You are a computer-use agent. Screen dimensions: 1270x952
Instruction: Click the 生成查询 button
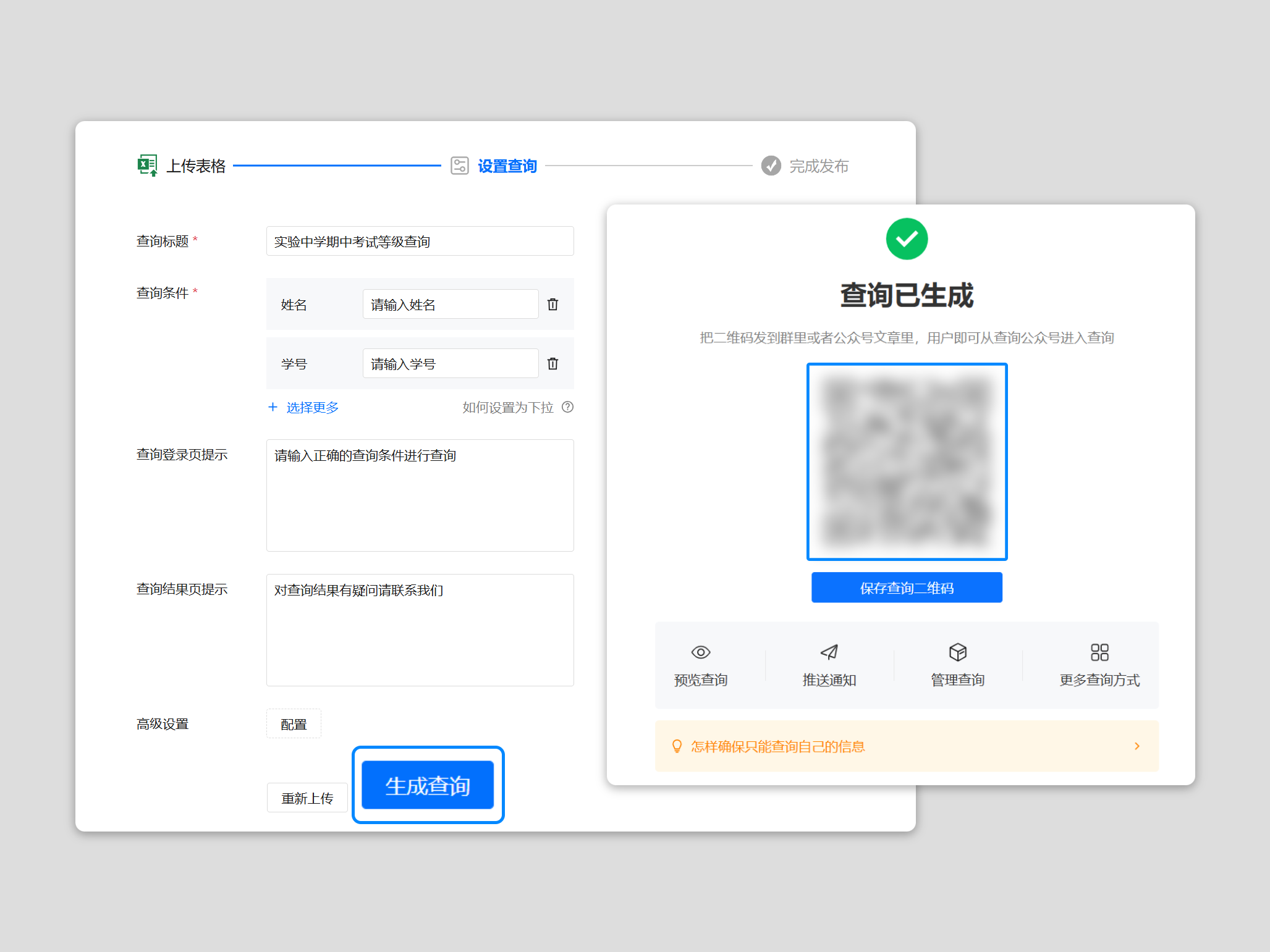point(428,785)
